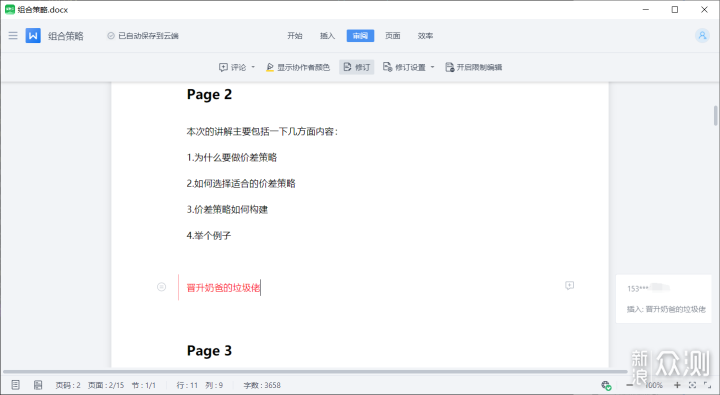Viewport: 720px width, 395px height.
Task: Click the fit-to-page icon in status bar
Action: coord(692,385)
